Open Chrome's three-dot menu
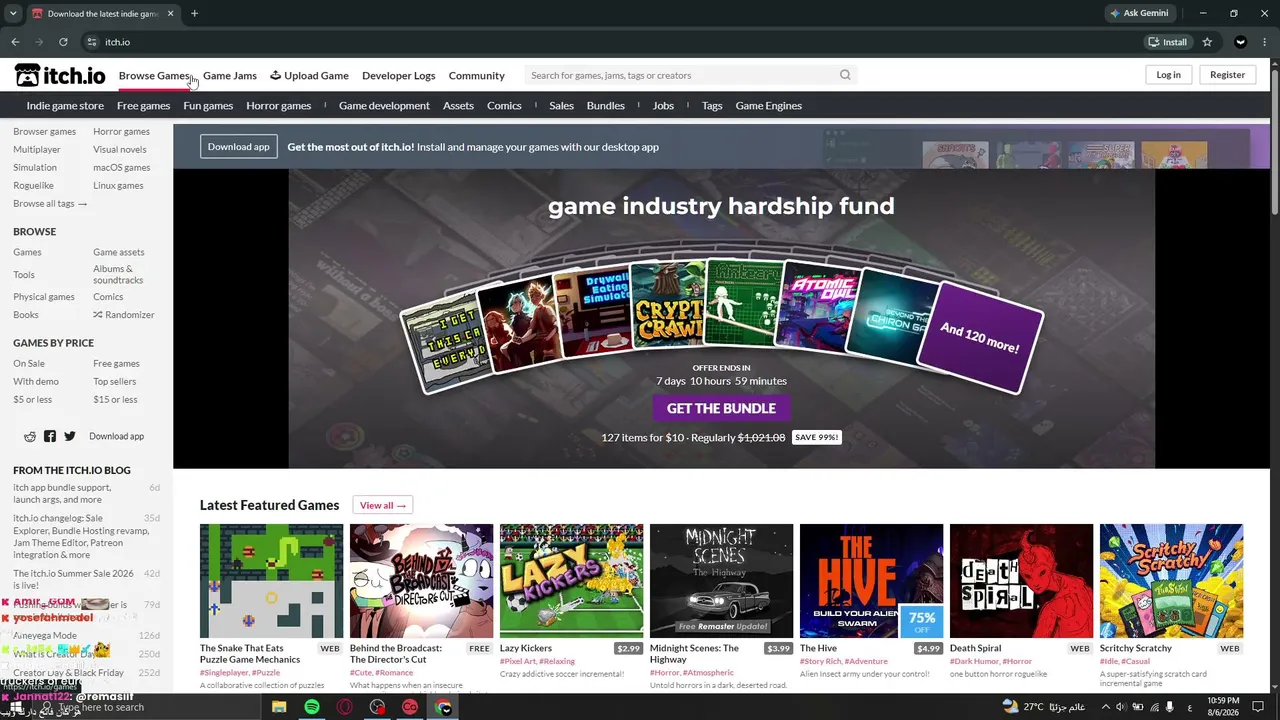Viewport: 1280px width, 720px height. (1265, 42)
